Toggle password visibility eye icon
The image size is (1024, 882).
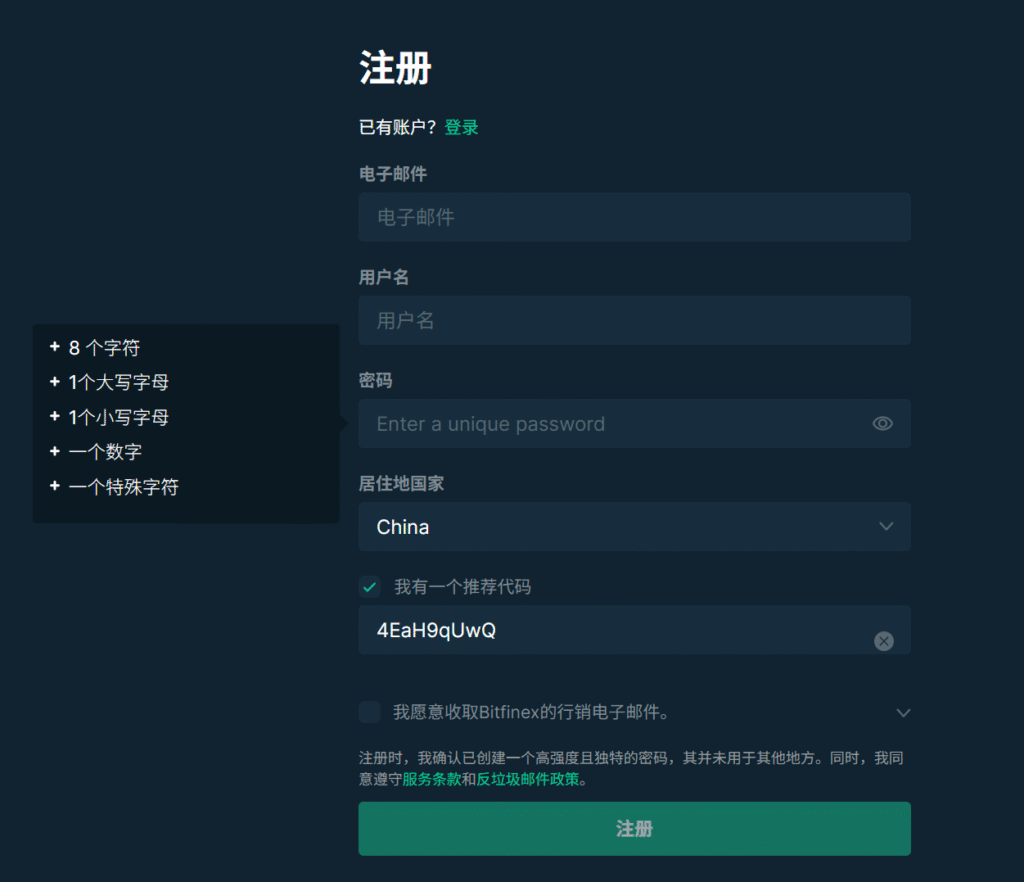[882, 424]
